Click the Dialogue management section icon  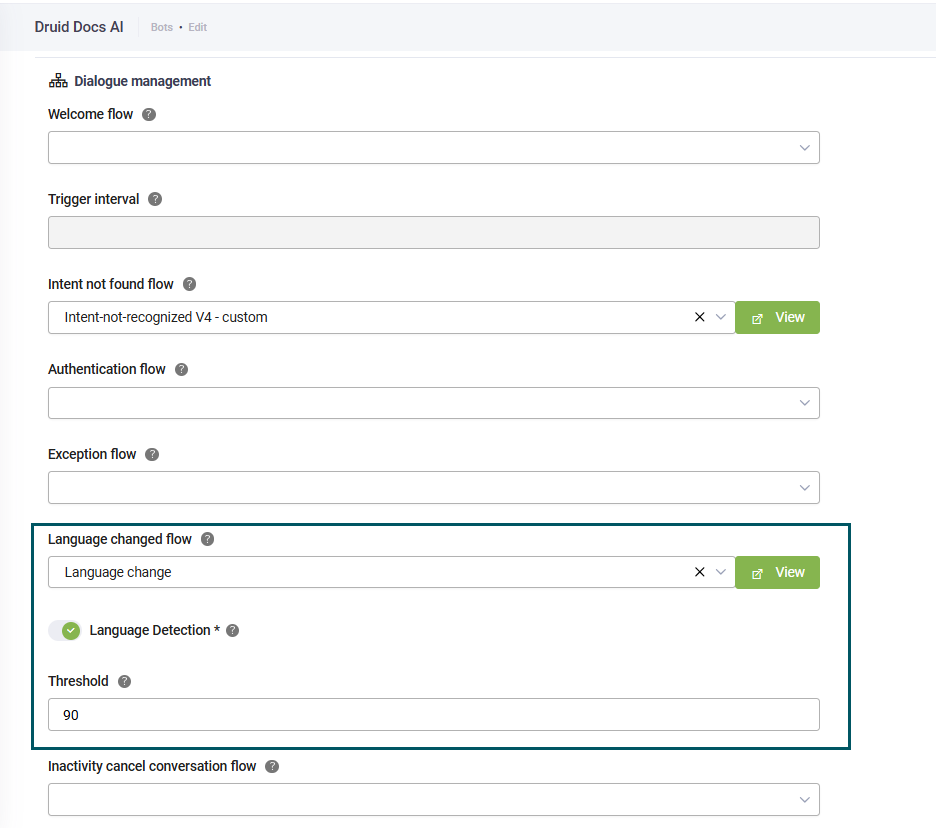click(x=58, y=80)
